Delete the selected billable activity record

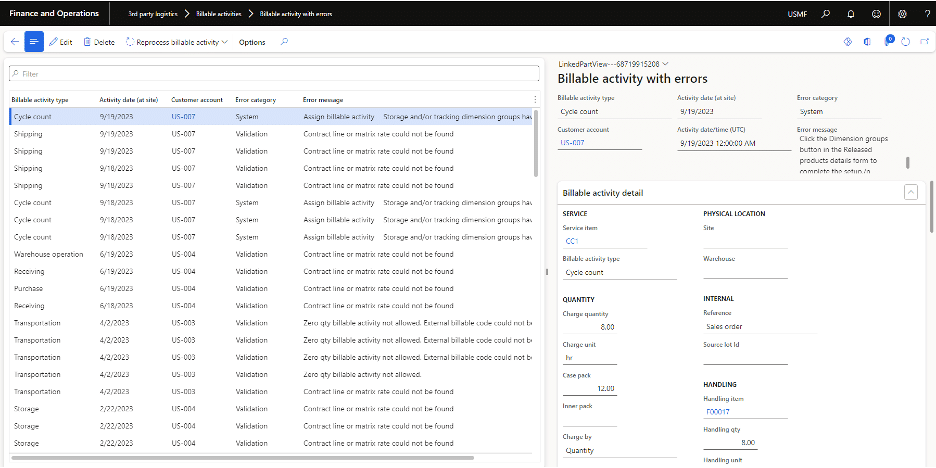(99, 42)
